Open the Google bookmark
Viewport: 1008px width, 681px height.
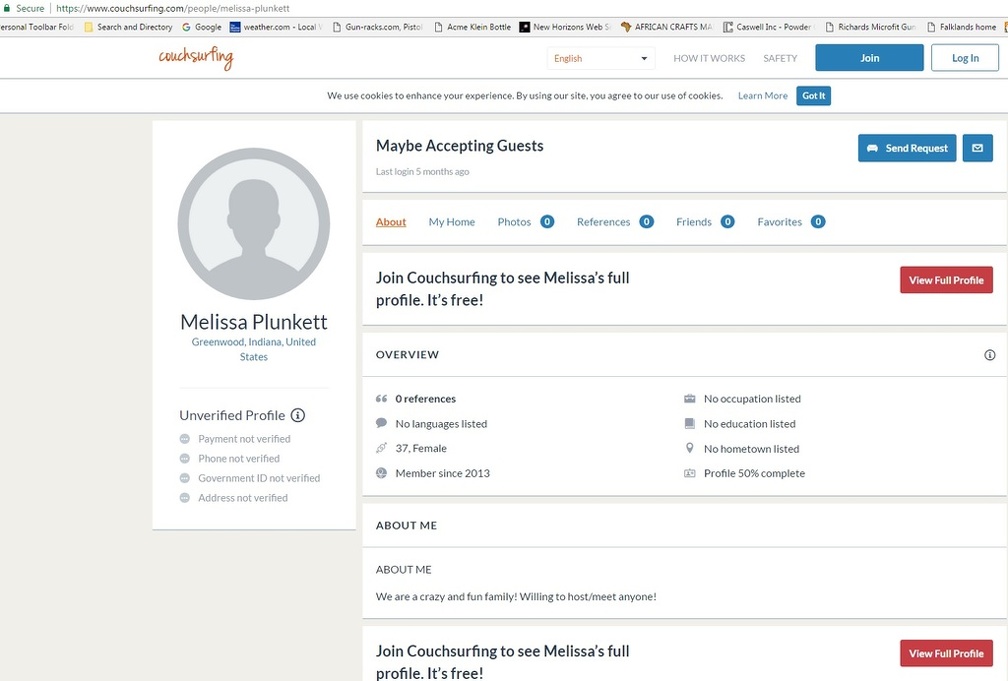202,27
